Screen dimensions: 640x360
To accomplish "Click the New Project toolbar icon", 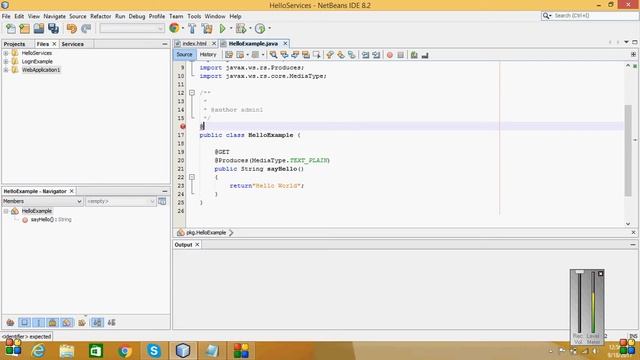I will pyautogui.click(x=24, y=29).
